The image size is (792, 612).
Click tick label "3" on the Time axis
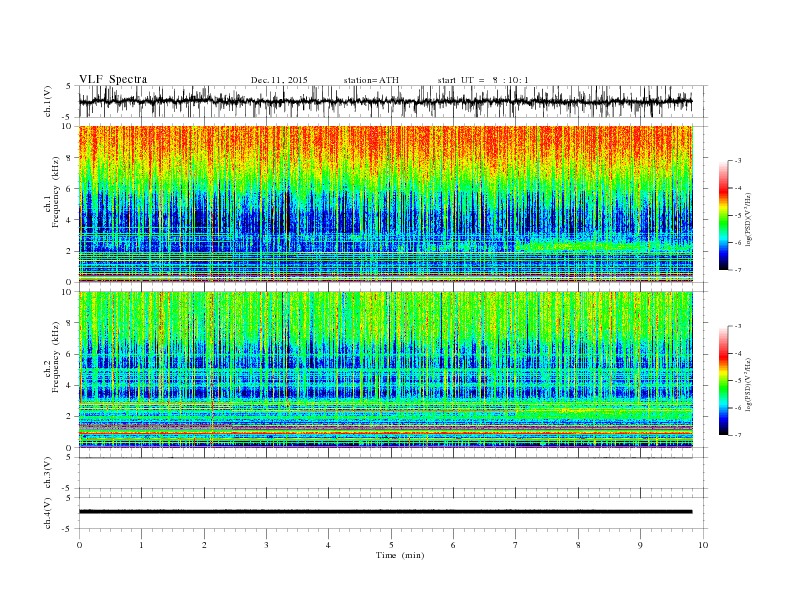[x=266, y=545]
